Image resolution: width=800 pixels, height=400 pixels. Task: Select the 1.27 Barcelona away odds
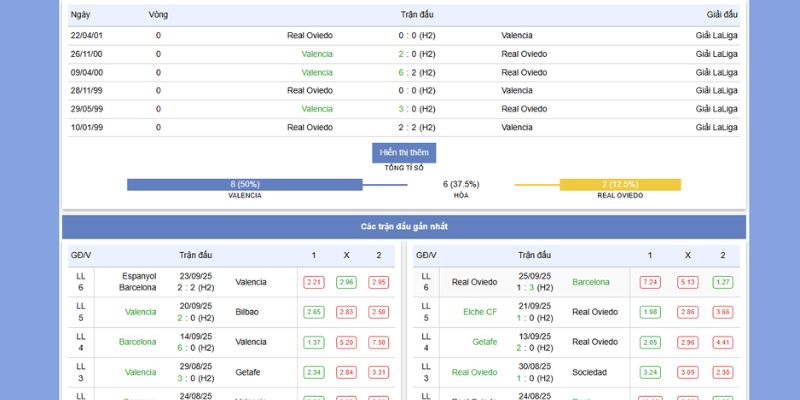723,283
